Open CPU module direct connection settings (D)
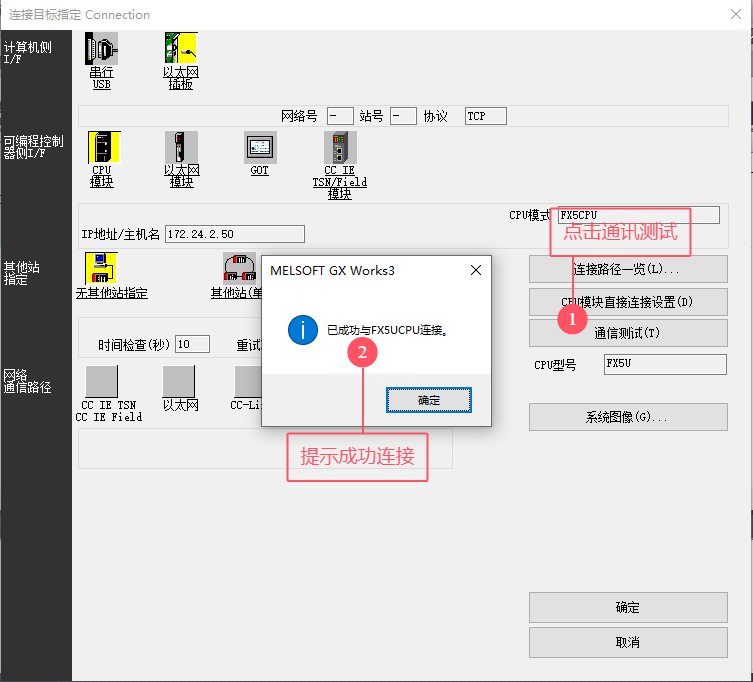Screen dimensions: 753x682 point(628,302)
